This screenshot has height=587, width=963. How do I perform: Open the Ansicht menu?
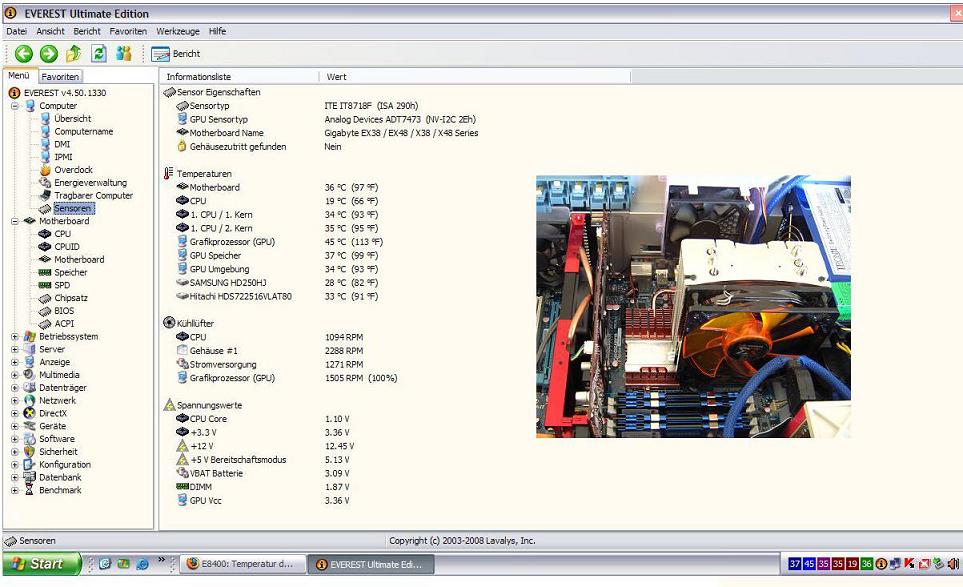[x=50, y=31]
